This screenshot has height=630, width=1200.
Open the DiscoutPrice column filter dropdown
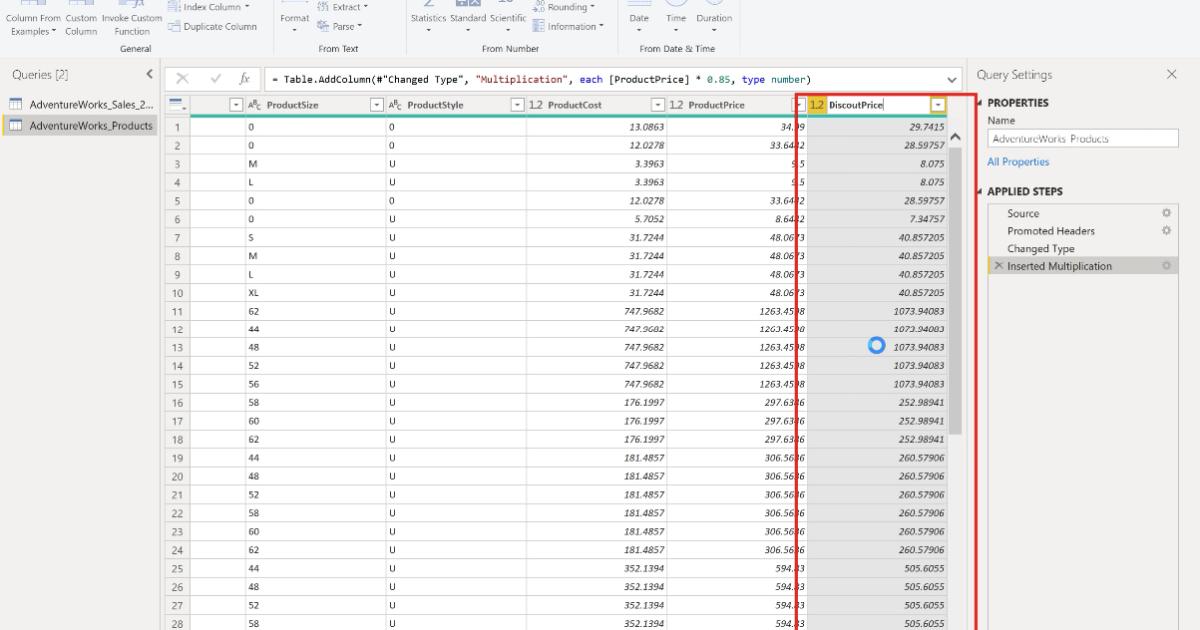pos(936,103)
